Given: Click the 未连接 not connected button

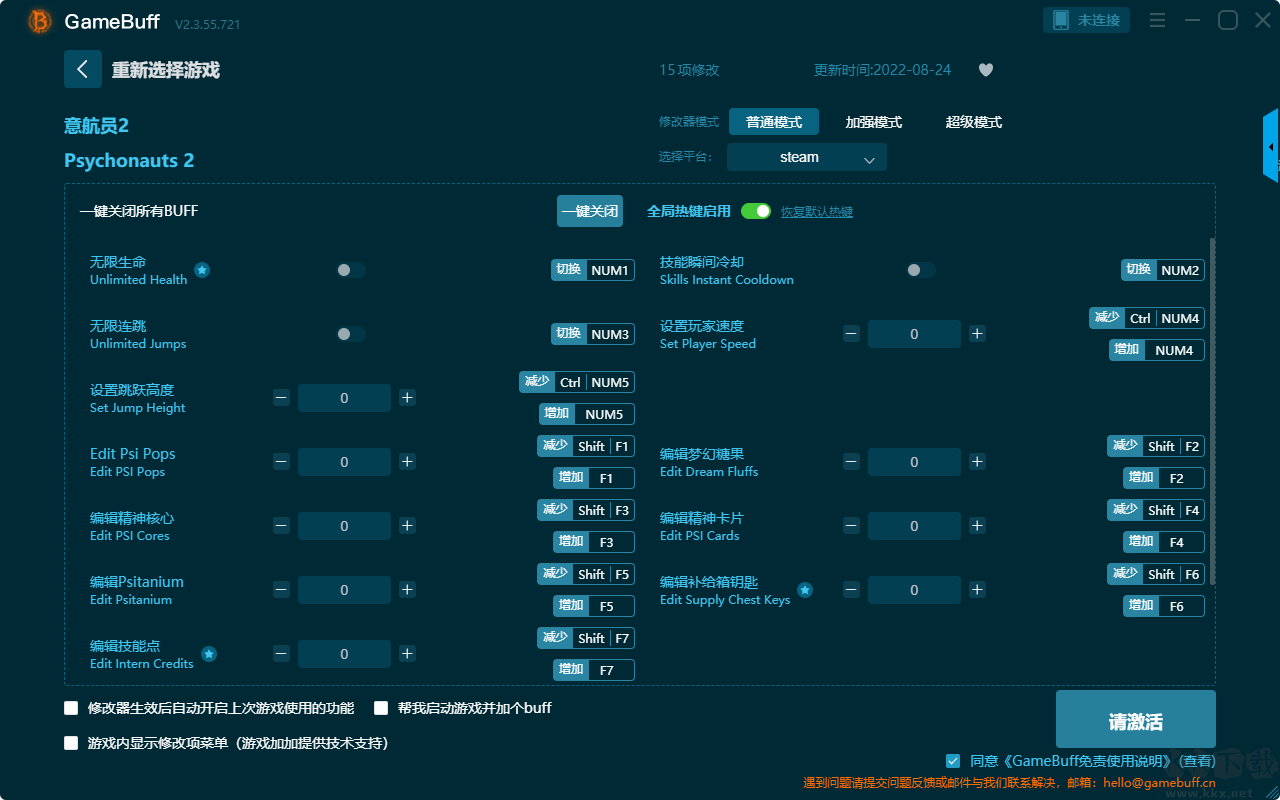Looking at the screenshot, I should pyautogui.click(x=1087, y=20).
